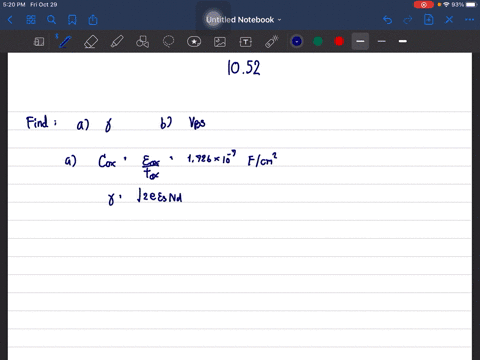The height and width of the screenshot is (360, 480).
Task: Add a new page
Action: point(429,20)
